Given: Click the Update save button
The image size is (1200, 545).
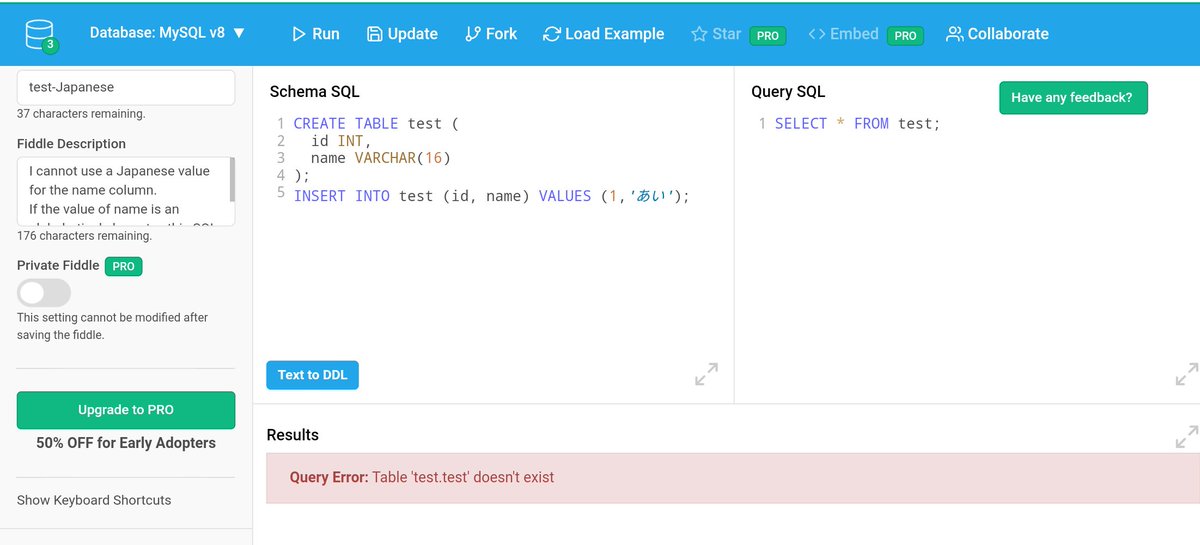Looking at the screenshot, I should tap(402, 34).
